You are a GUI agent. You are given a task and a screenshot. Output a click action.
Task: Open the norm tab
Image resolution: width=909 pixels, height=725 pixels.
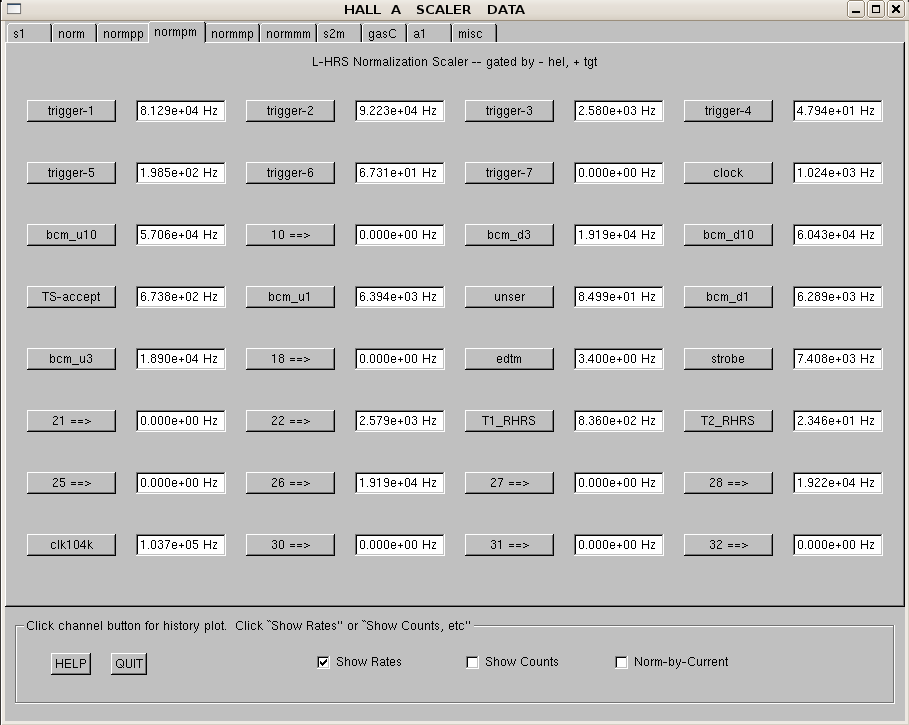tap(74, 34)
